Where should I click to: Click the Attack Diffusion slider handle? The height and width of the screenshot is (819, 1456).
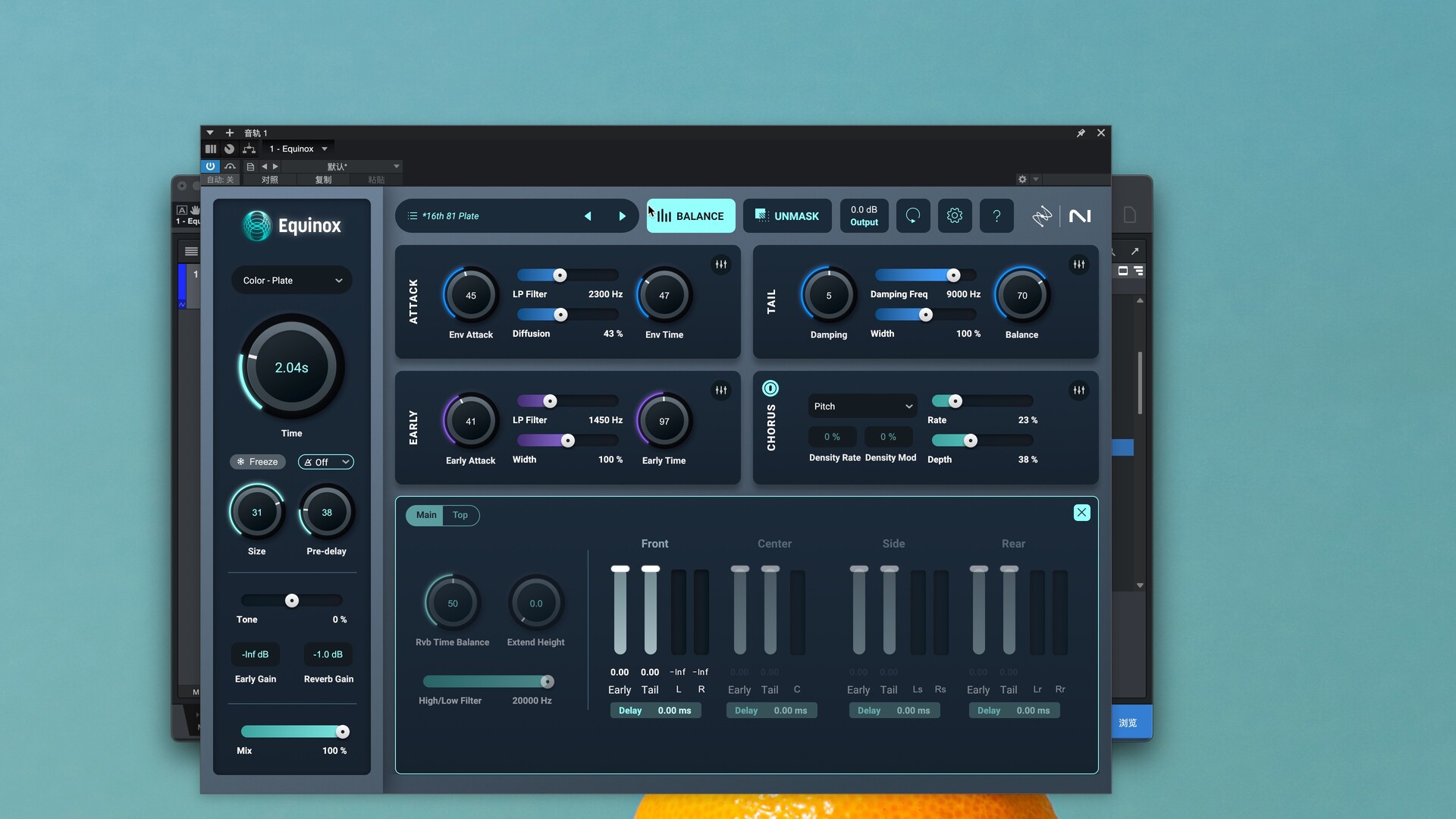(x=560, y=315)
